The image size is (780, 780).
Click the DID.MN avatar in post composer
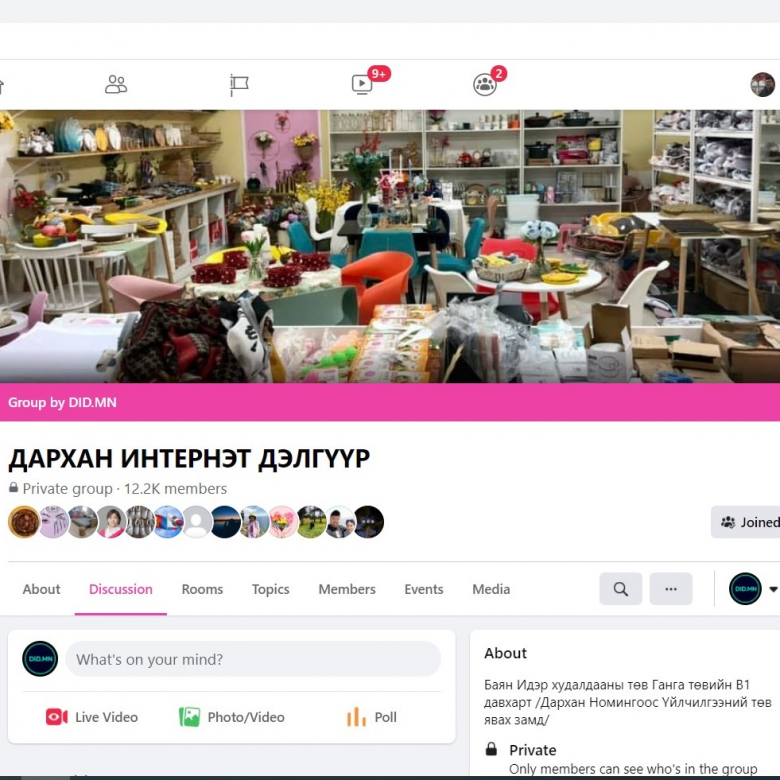coord(40,659)
